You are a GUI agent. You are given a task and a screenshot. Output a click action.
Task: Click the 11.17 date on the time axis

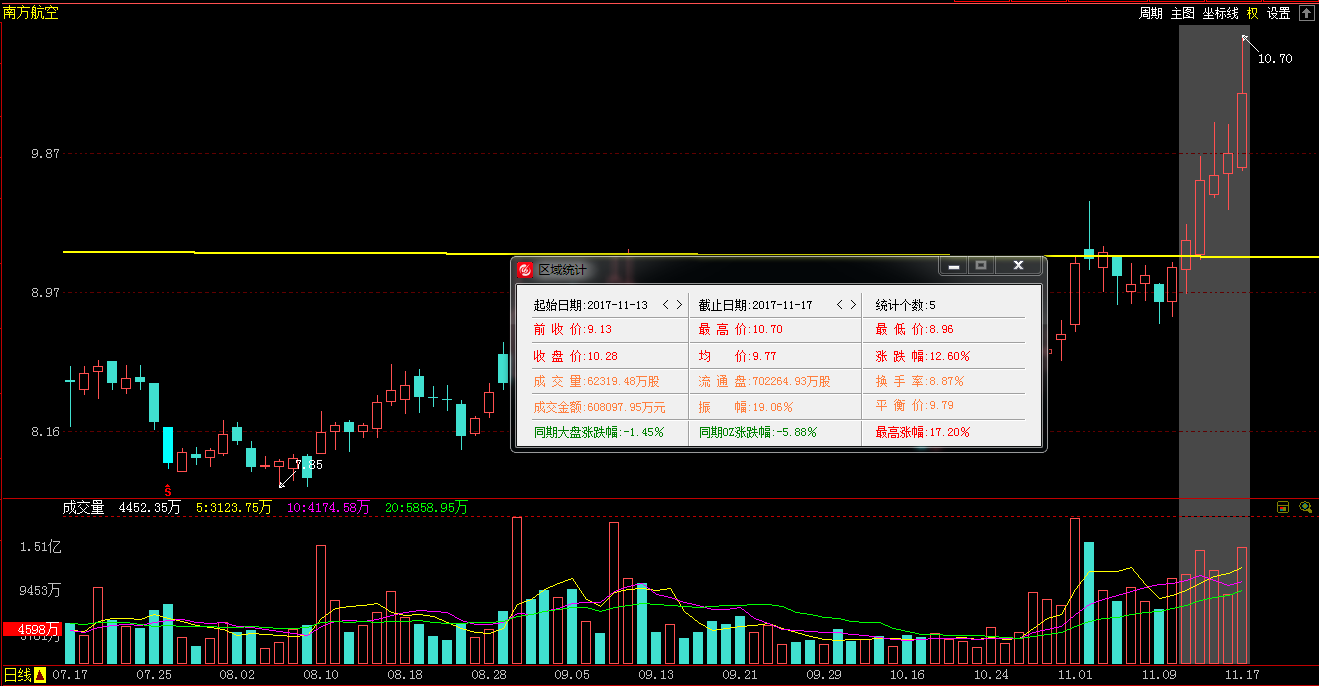[x=1243, y=676]
